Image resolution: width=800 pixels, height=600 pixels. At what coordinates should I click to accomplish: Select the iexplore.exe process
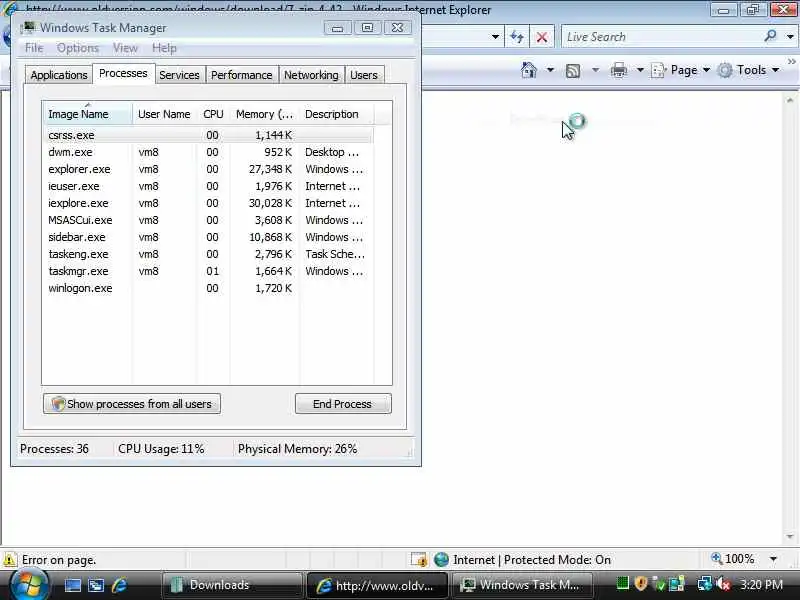[x=208, y=203]
